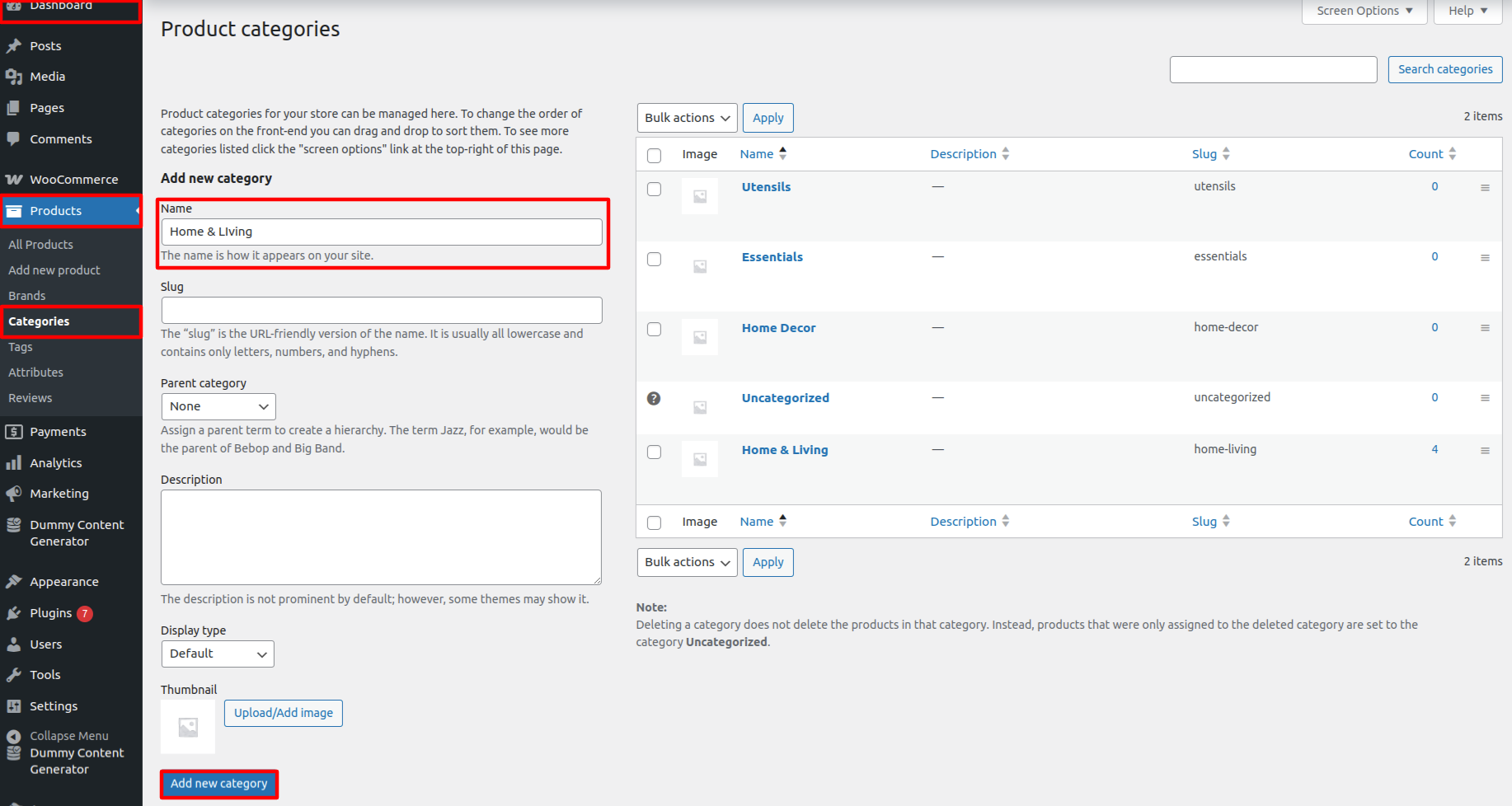Click the Upload/Add image button
This screenshot has height=806, width=1512.
coord(283,714)
